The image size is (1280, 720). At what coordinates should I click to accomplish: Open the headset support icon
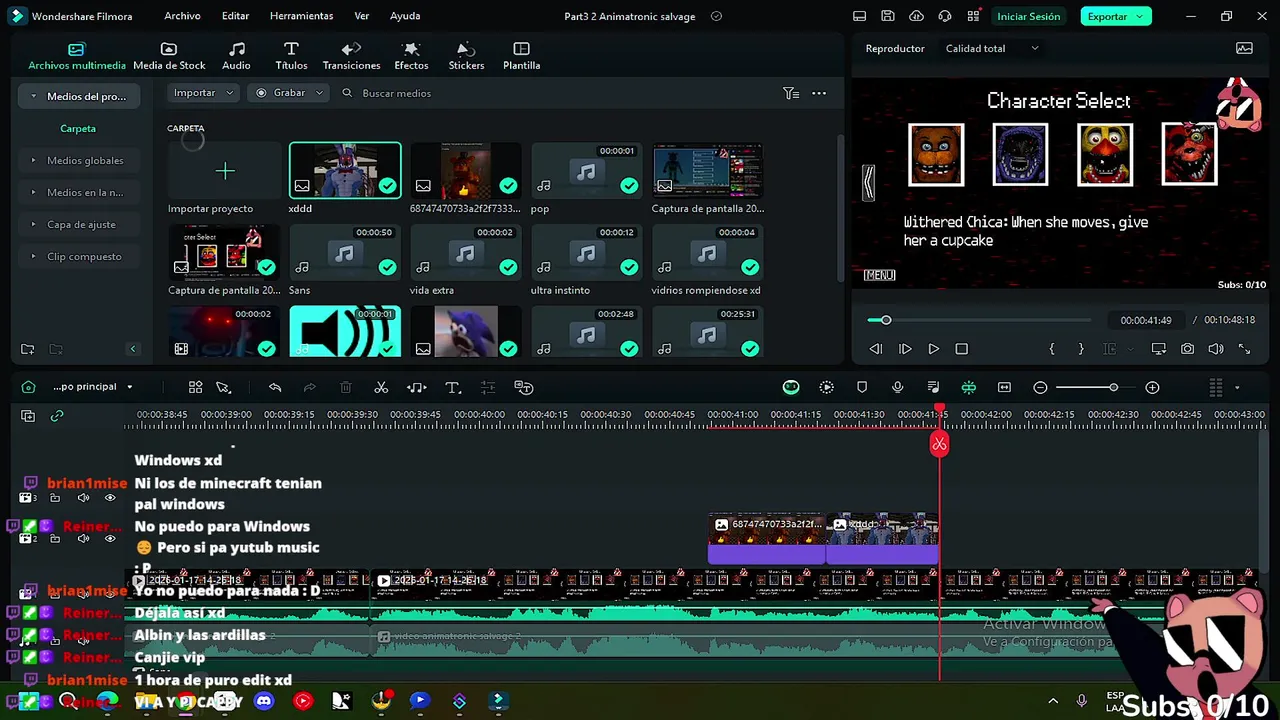tap(945, 16)
